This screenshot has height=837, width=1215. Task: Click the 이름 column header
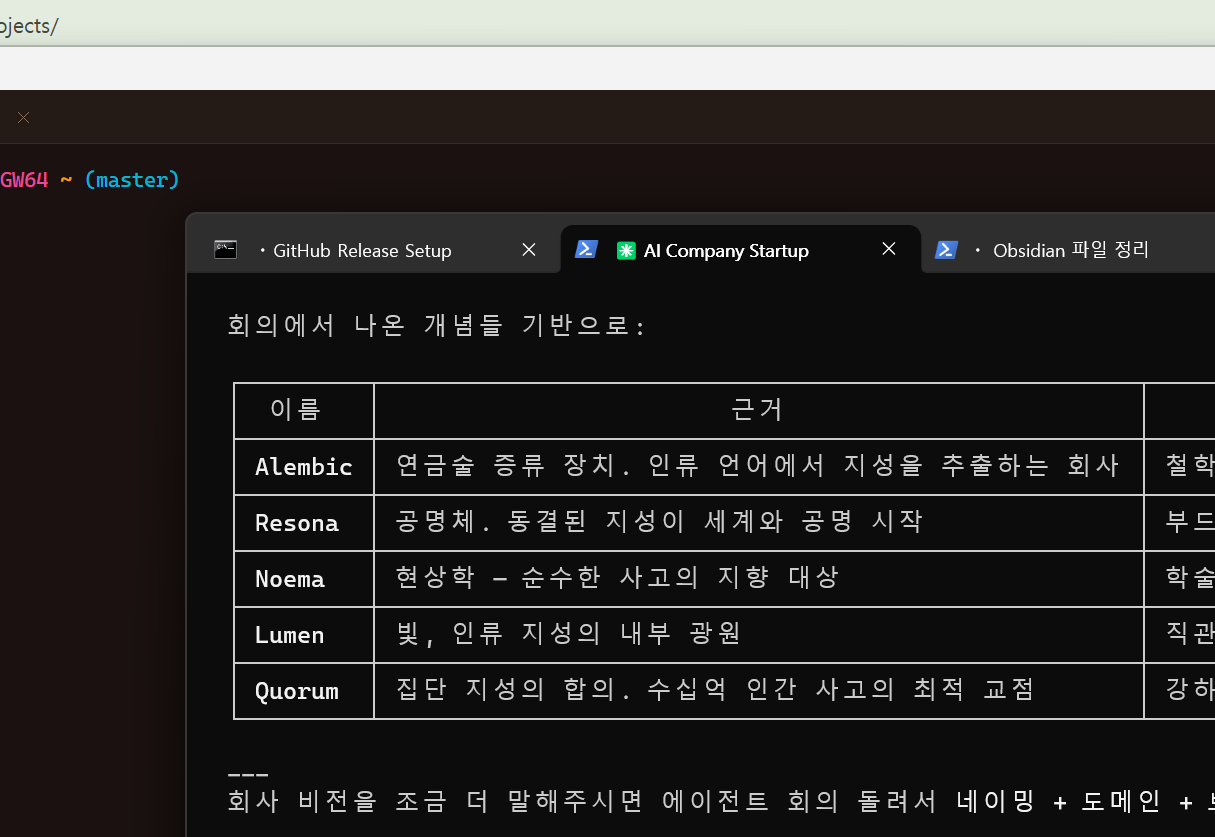(296, 410)
